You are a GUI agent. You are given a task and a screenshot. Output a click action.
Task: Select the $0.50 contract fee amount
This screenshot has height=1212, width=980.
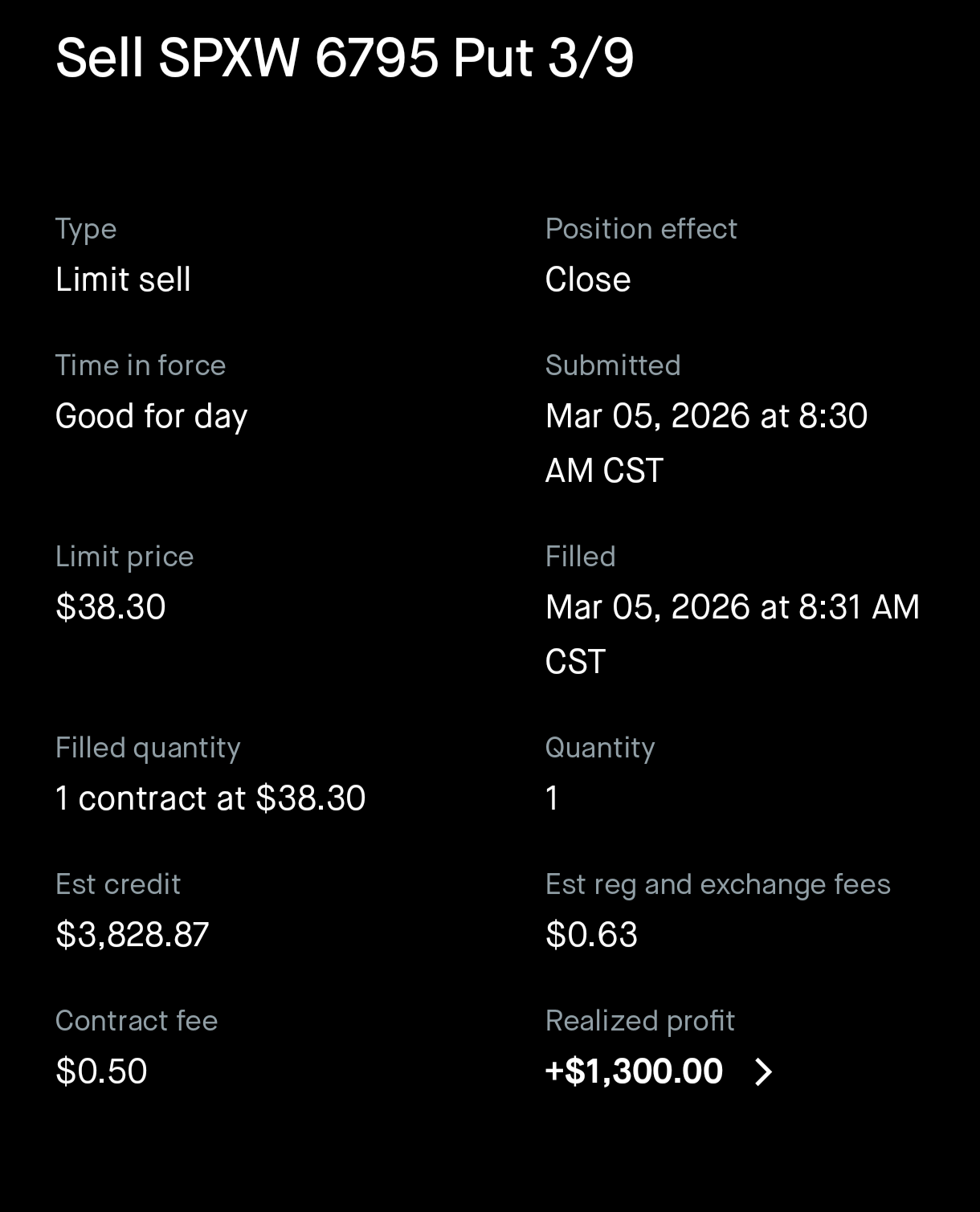tap(101, 1071)
